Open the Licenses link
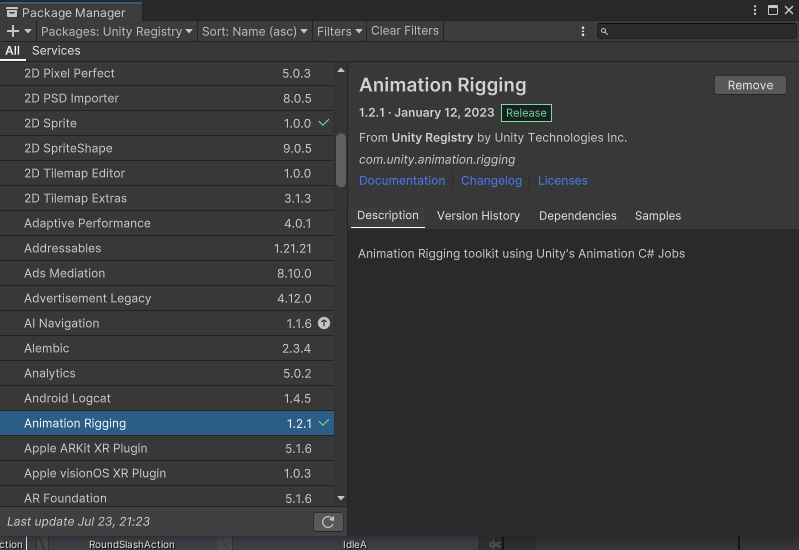The width and height of the screenshot is (799, 550). pos(563,180)
